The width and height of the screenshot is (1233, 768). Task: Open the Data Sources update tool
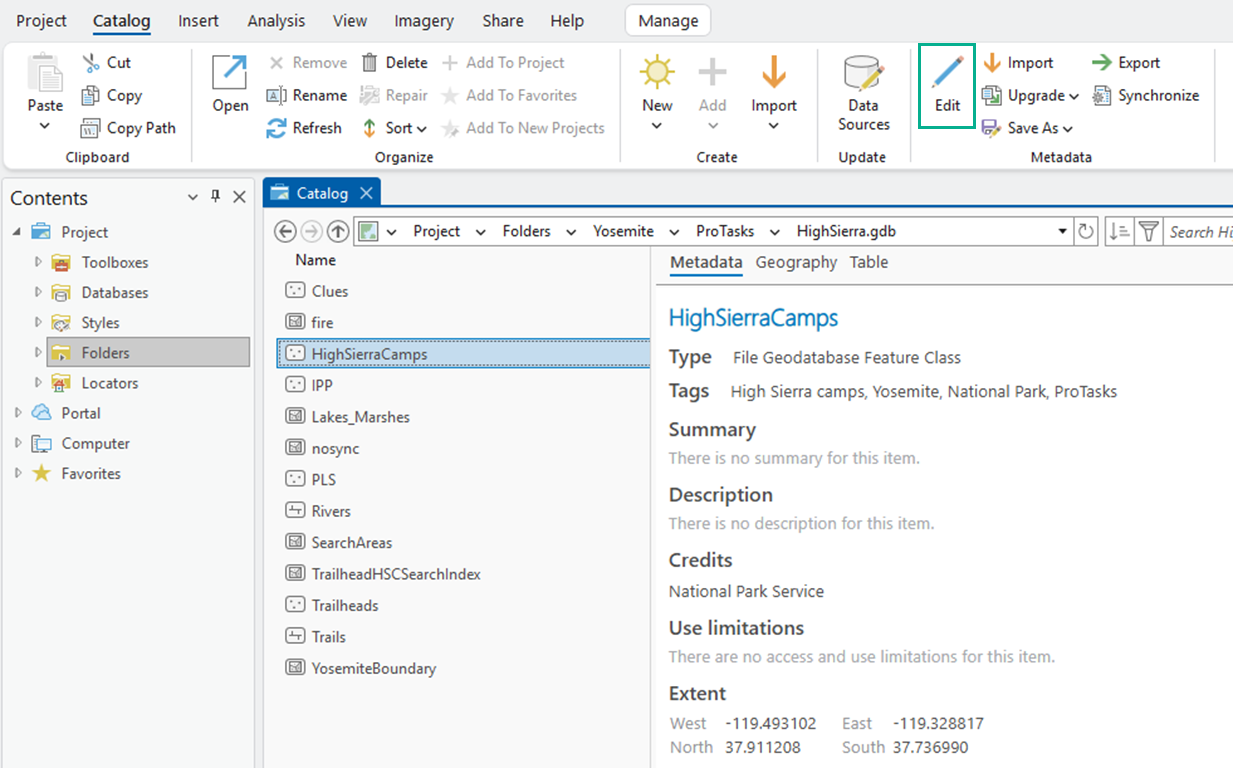click(862, 90)
